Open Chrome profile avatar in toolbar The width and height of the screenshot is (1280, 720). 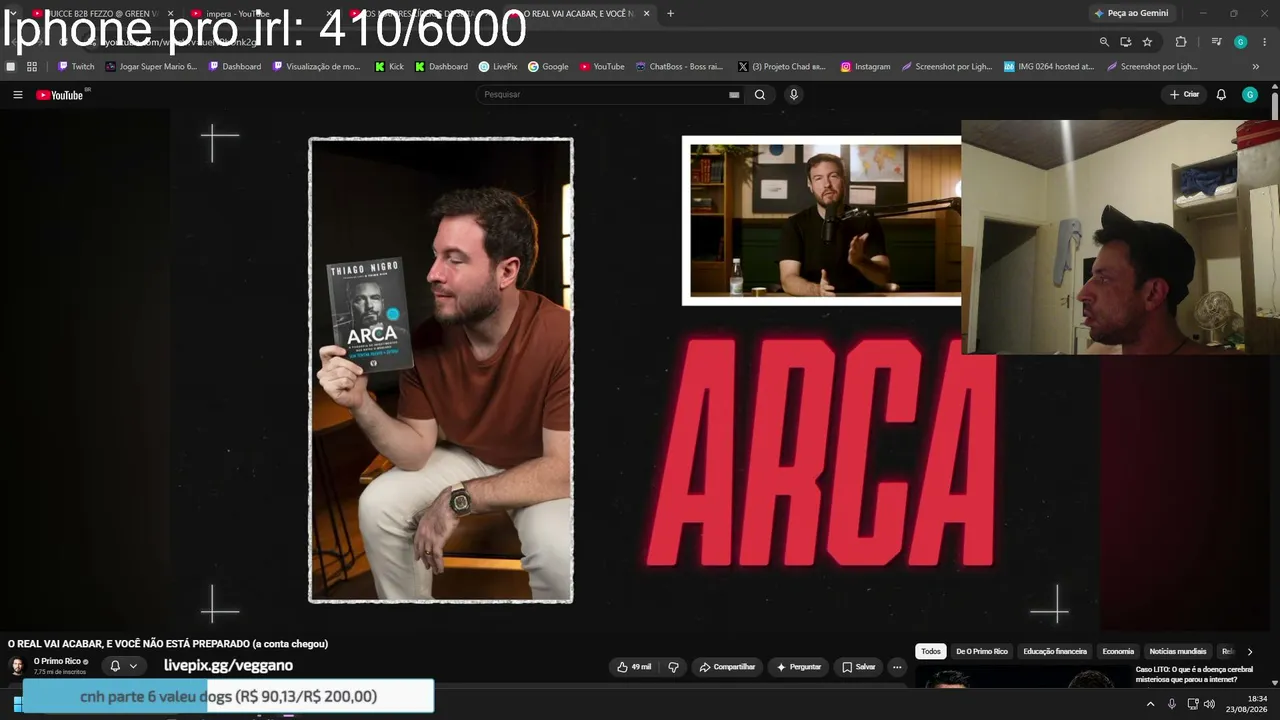[1241, 42]
